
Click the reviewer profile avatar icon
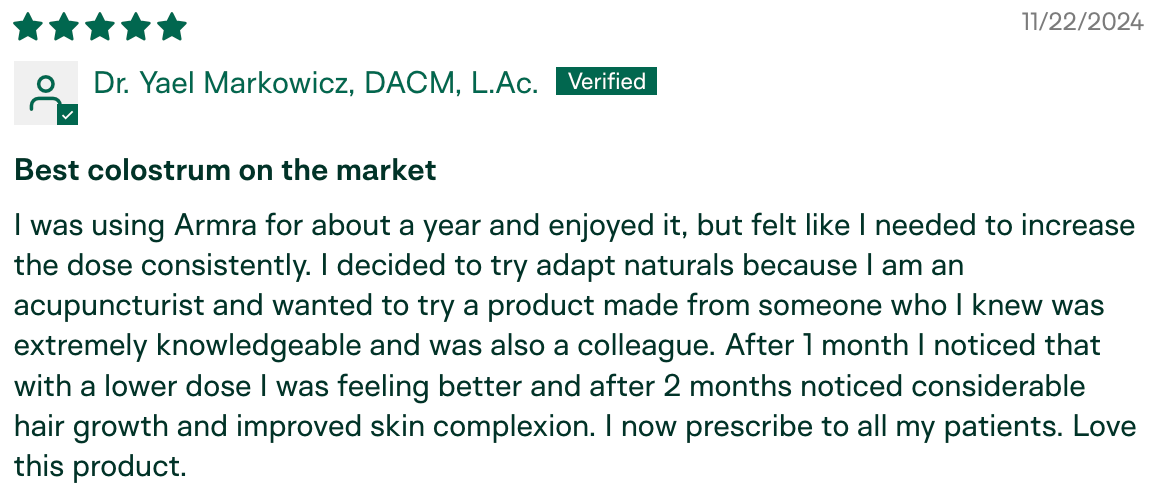click(x=44, y=92)
